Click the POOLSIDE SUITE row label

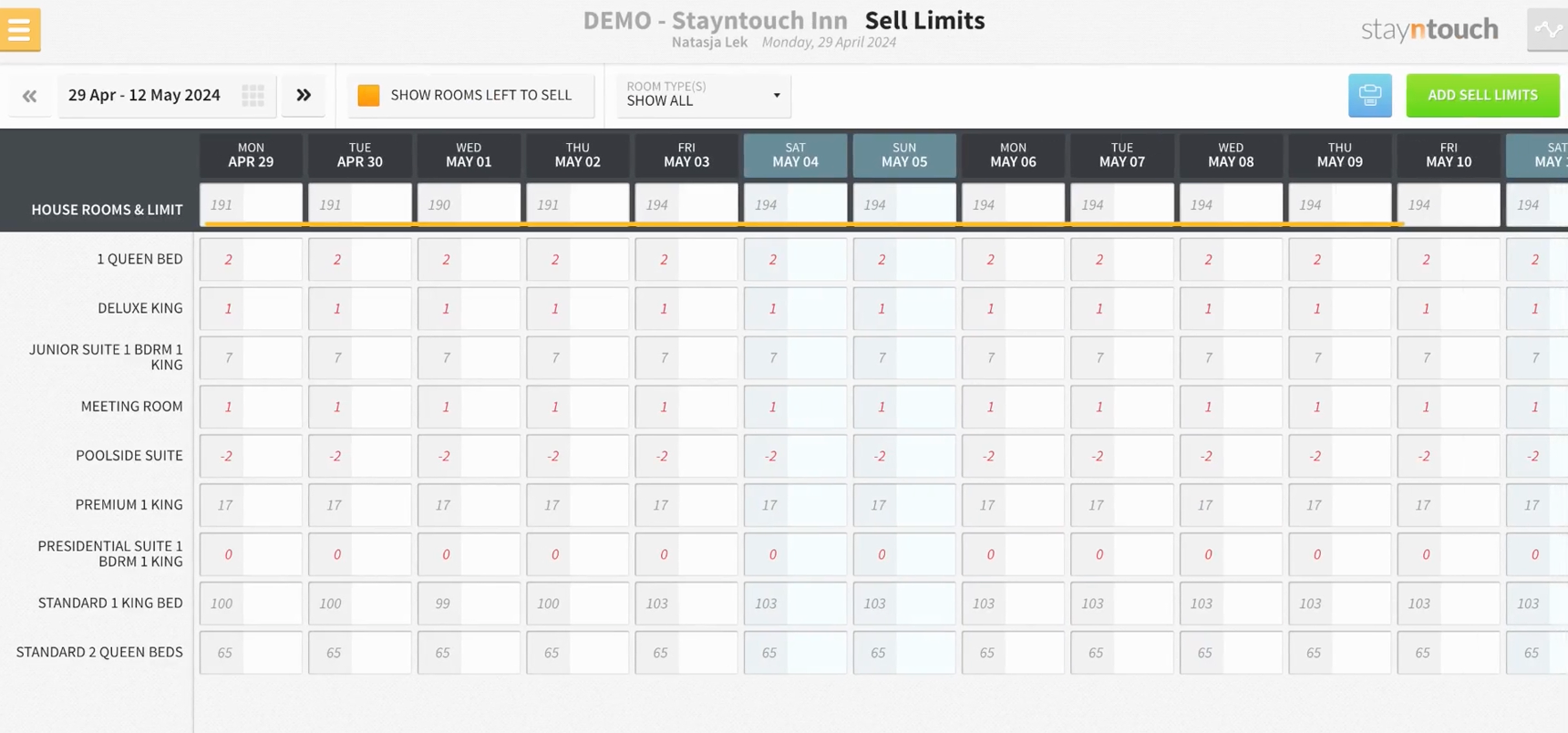pyautogui.click(x=129, y=456)
